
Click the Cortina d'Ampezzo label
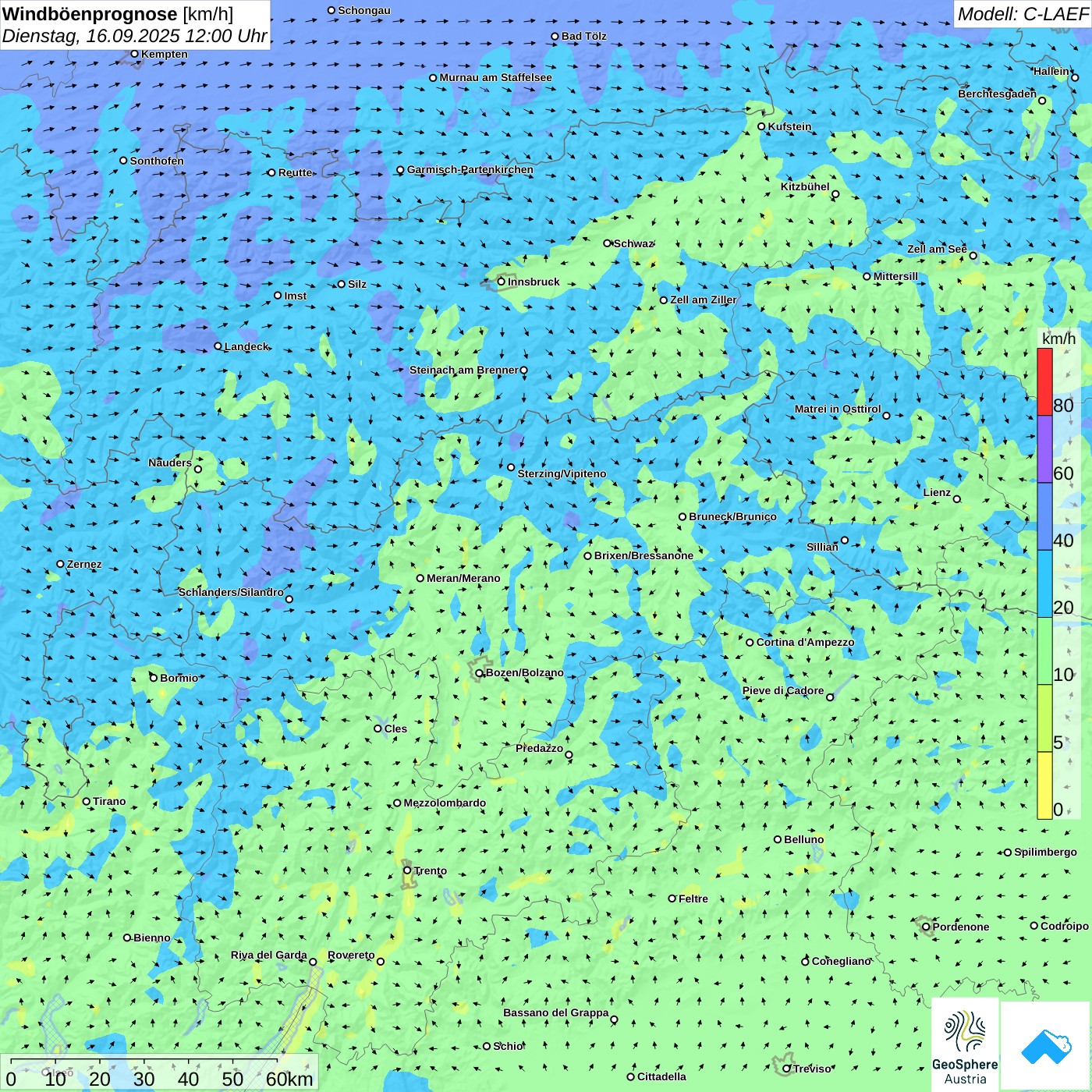(x=805, y=642)
